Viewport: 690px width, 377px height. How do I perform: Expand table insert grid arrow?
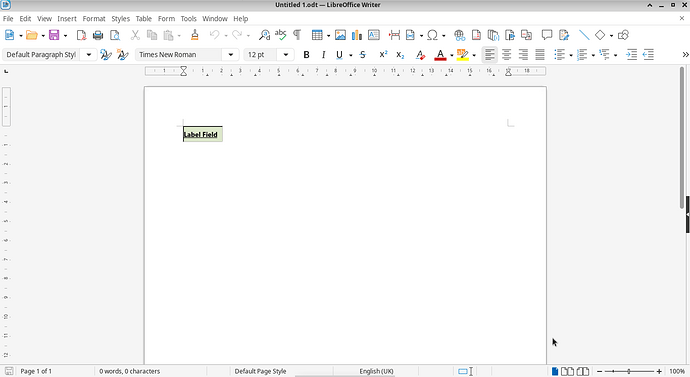click(328, 36)
